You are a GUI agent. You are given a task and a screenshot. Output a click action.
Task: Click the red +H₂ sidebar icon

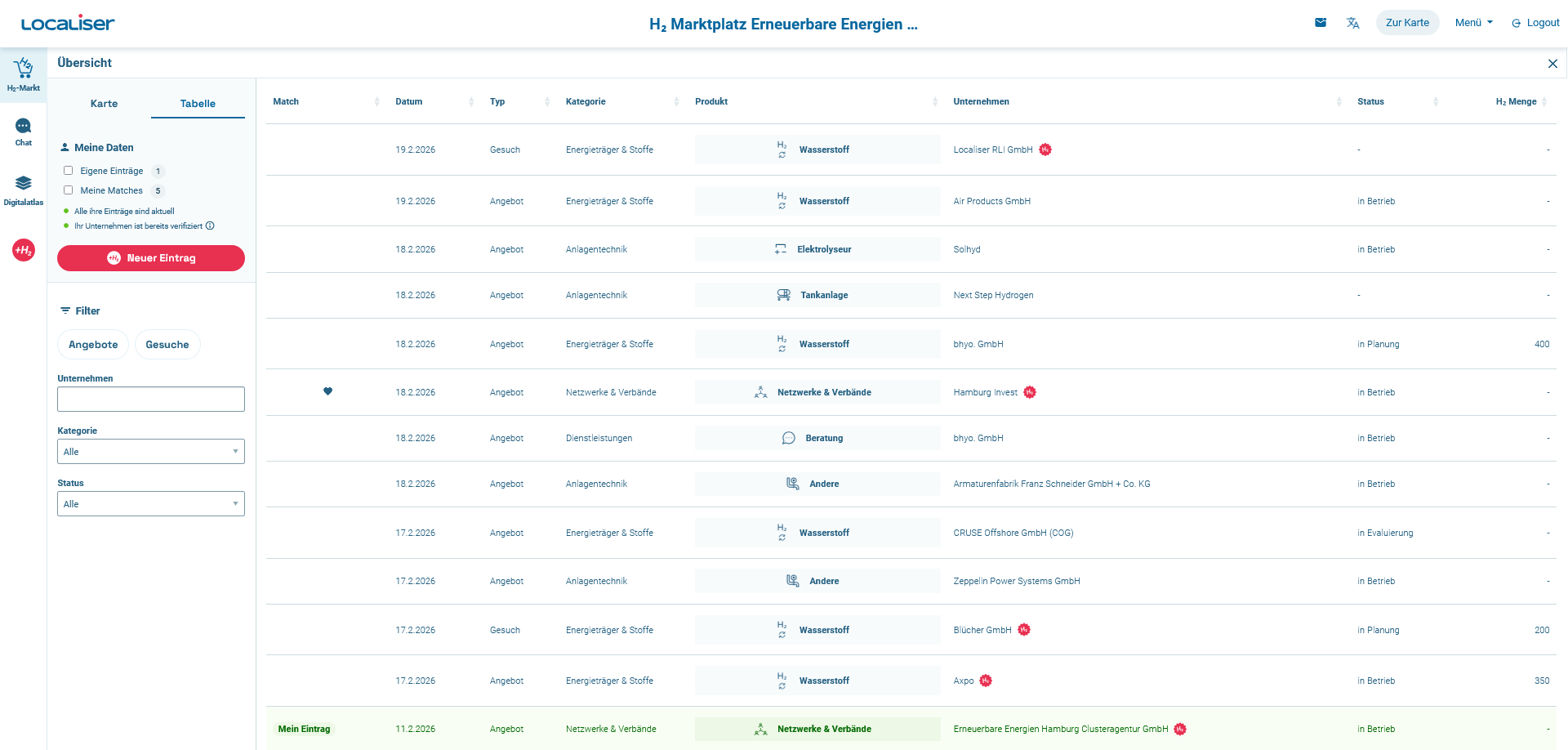(x=24, y=250)
